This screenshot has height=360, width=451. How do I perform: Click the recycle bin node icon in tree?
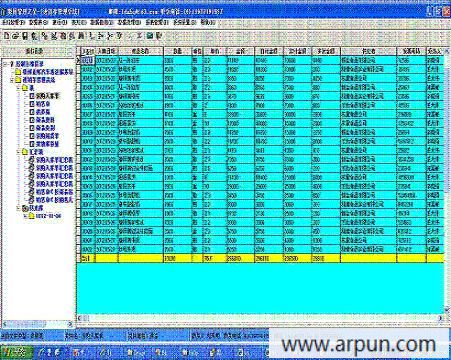click(x=25, y=208)
